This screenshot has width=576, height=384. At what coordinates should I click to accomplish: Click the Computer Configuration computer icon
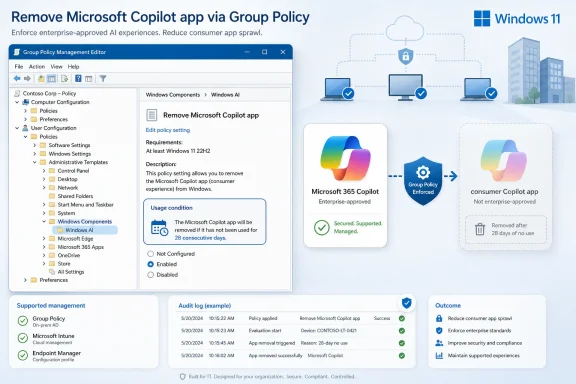tap(25, 102)
